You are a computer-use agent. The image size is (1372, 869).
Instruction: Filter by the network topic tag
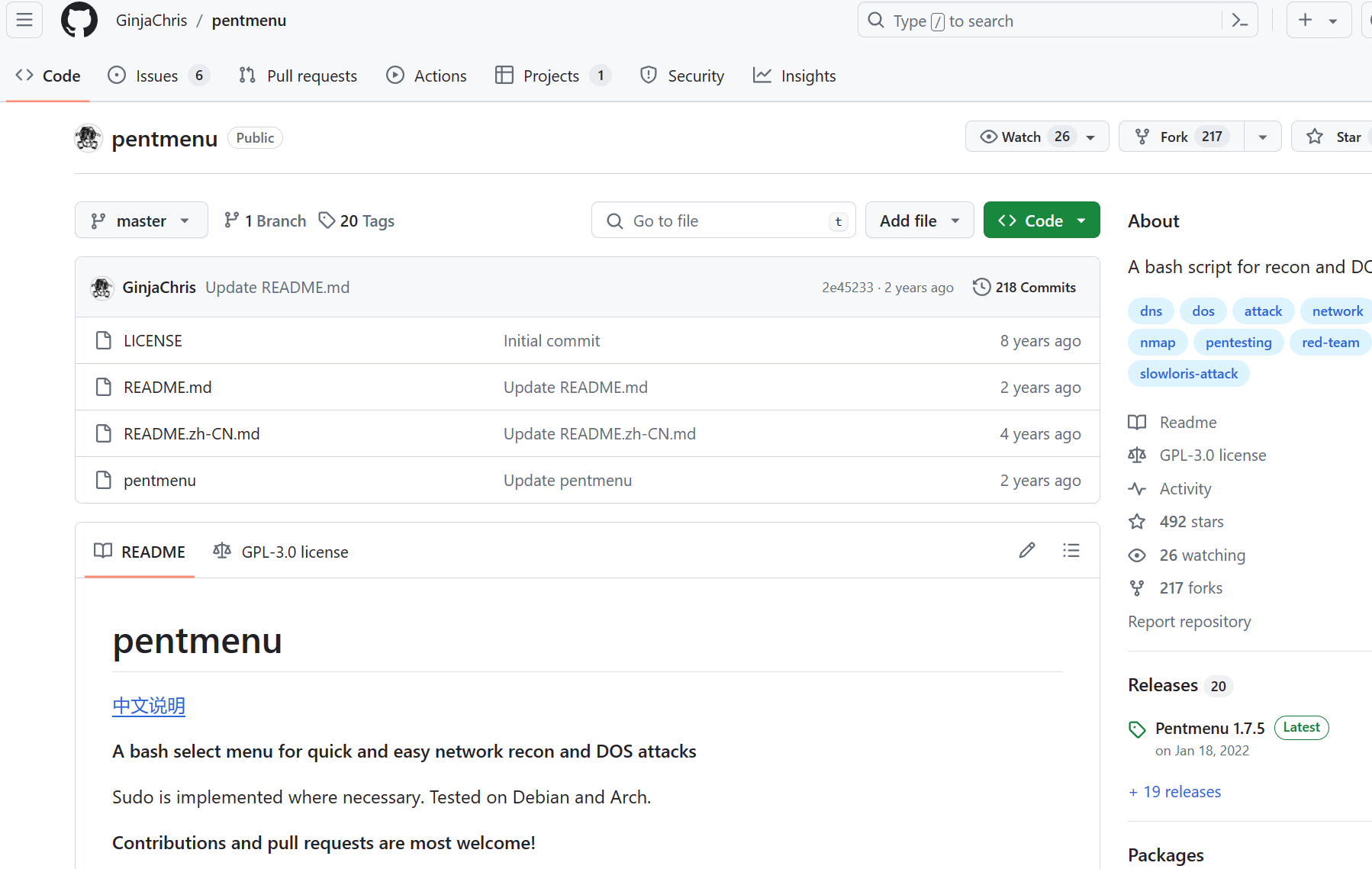1337,311
